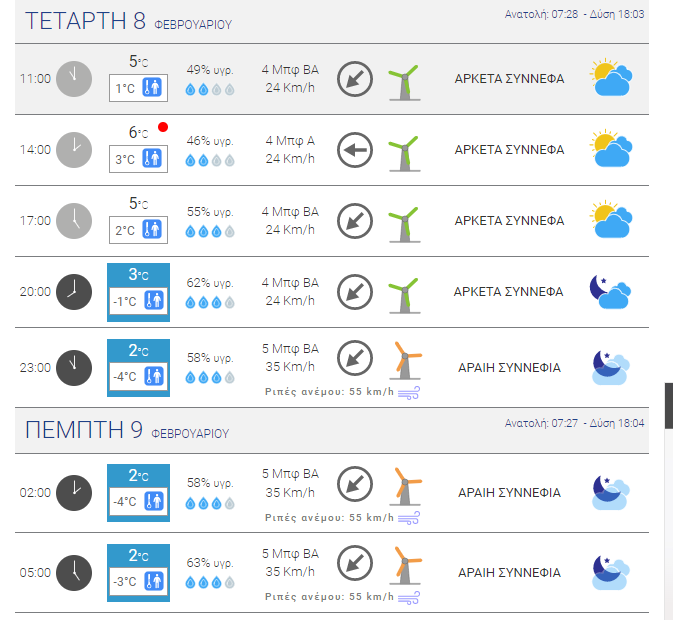
Task: Click the 4 Μπφ ΒΑ wind text at 17:00
Action: (290, 212)
